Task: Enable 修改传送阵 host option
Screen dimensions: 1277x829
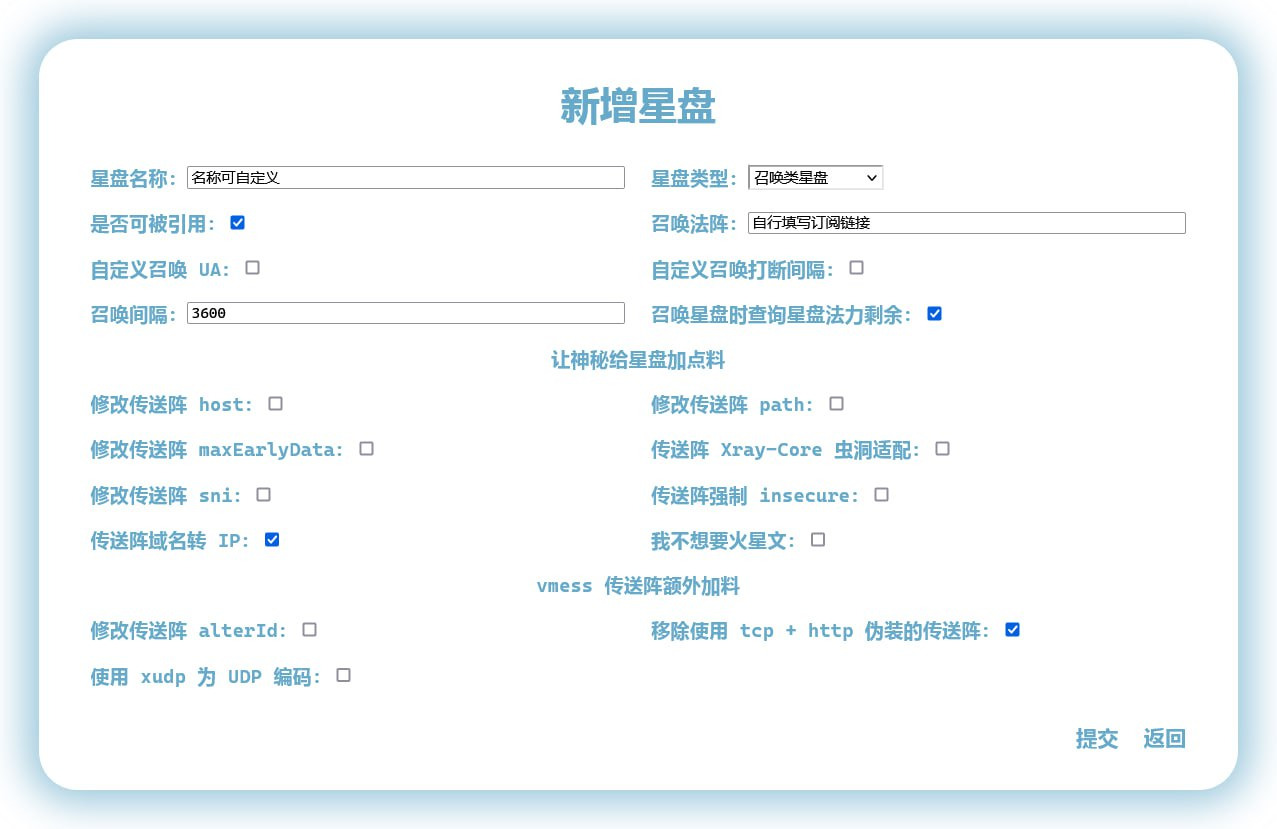Action: [x=275, y=404]
